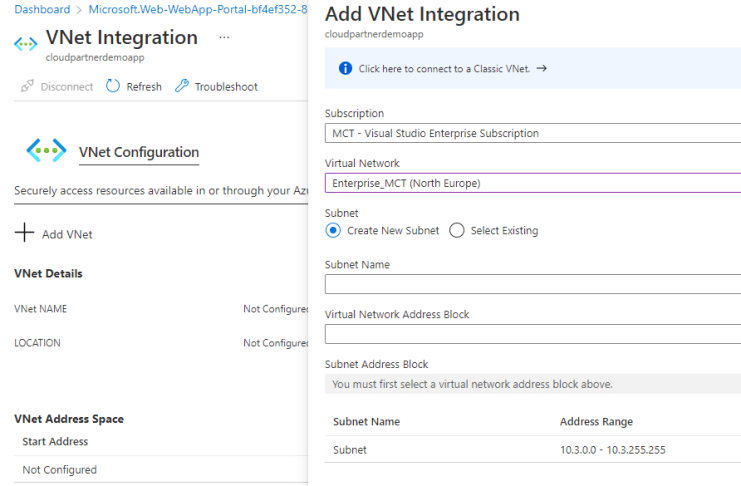This screenshot has height=486, width=741.
Task: Click the Add VNet plus icon
Action: click(x=24, y=233)
